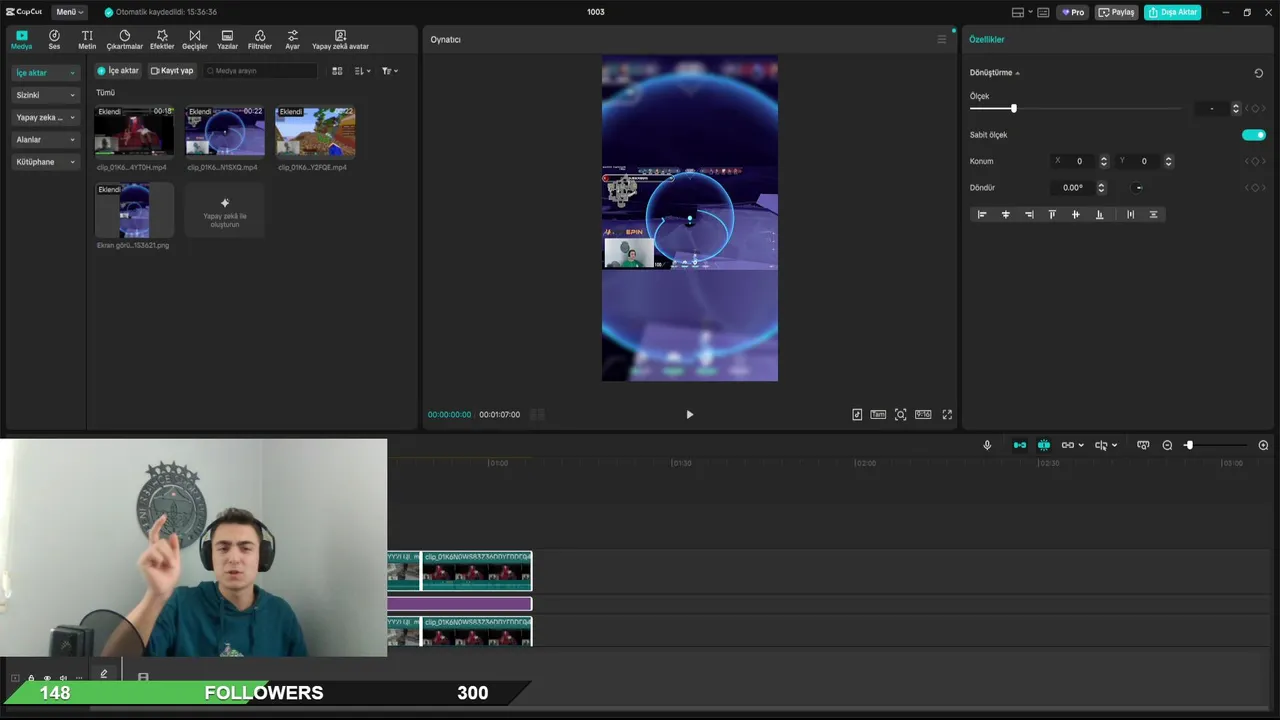Open the Medya tab
Viewport: 1280px width, 720px height.
21,40
